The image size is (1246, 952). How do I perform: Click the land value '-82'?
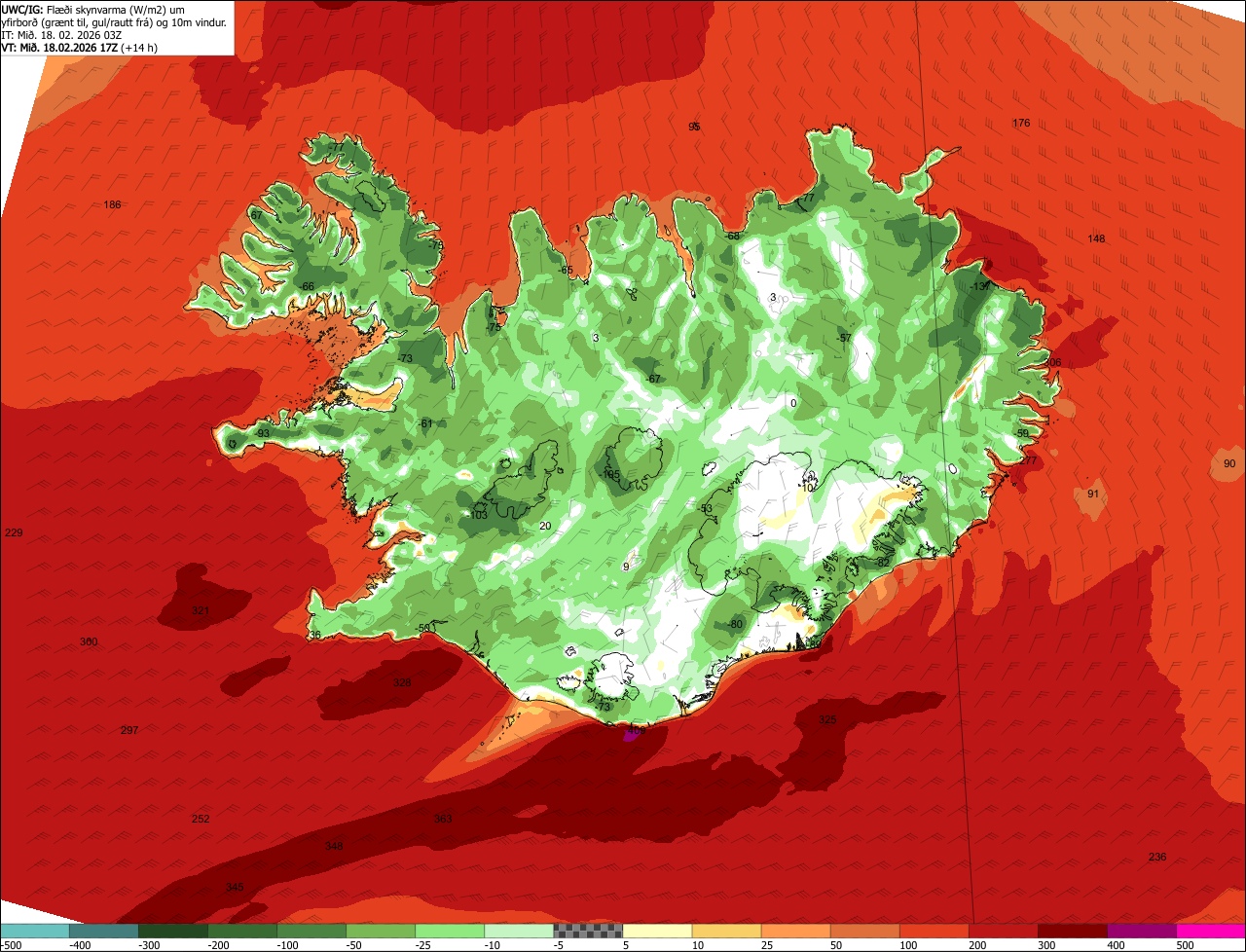coord(882,562)
